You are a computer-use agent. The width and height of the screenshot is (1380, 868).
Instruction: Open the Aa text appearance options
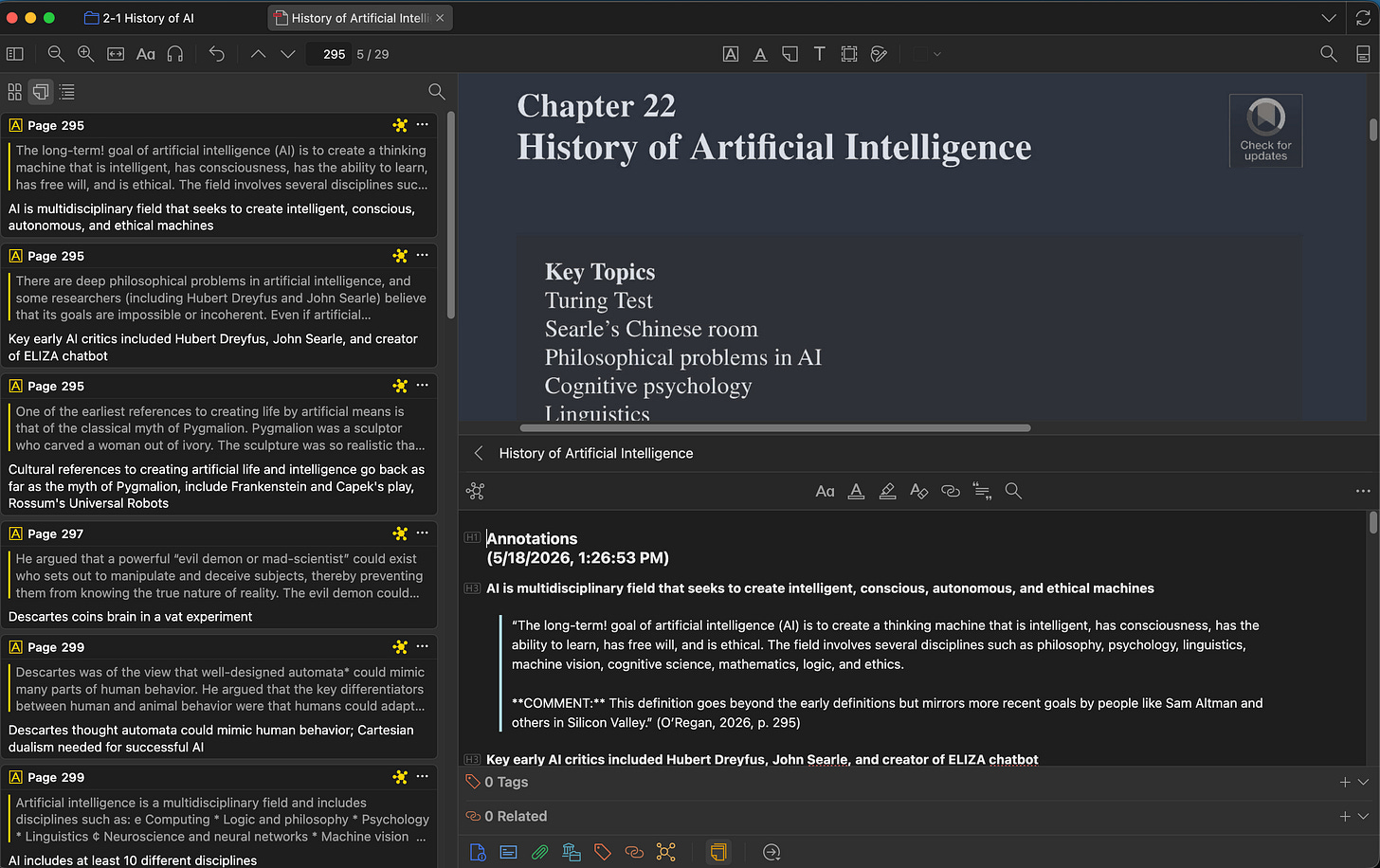pos(146,54)
